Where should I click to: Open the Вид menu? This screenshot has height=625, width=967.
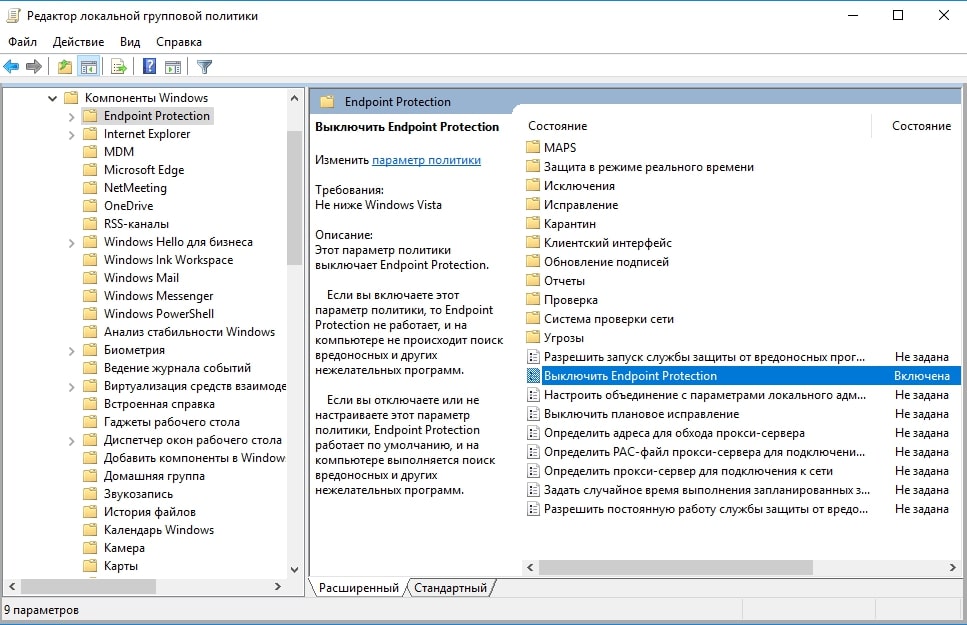click(130, 42)
